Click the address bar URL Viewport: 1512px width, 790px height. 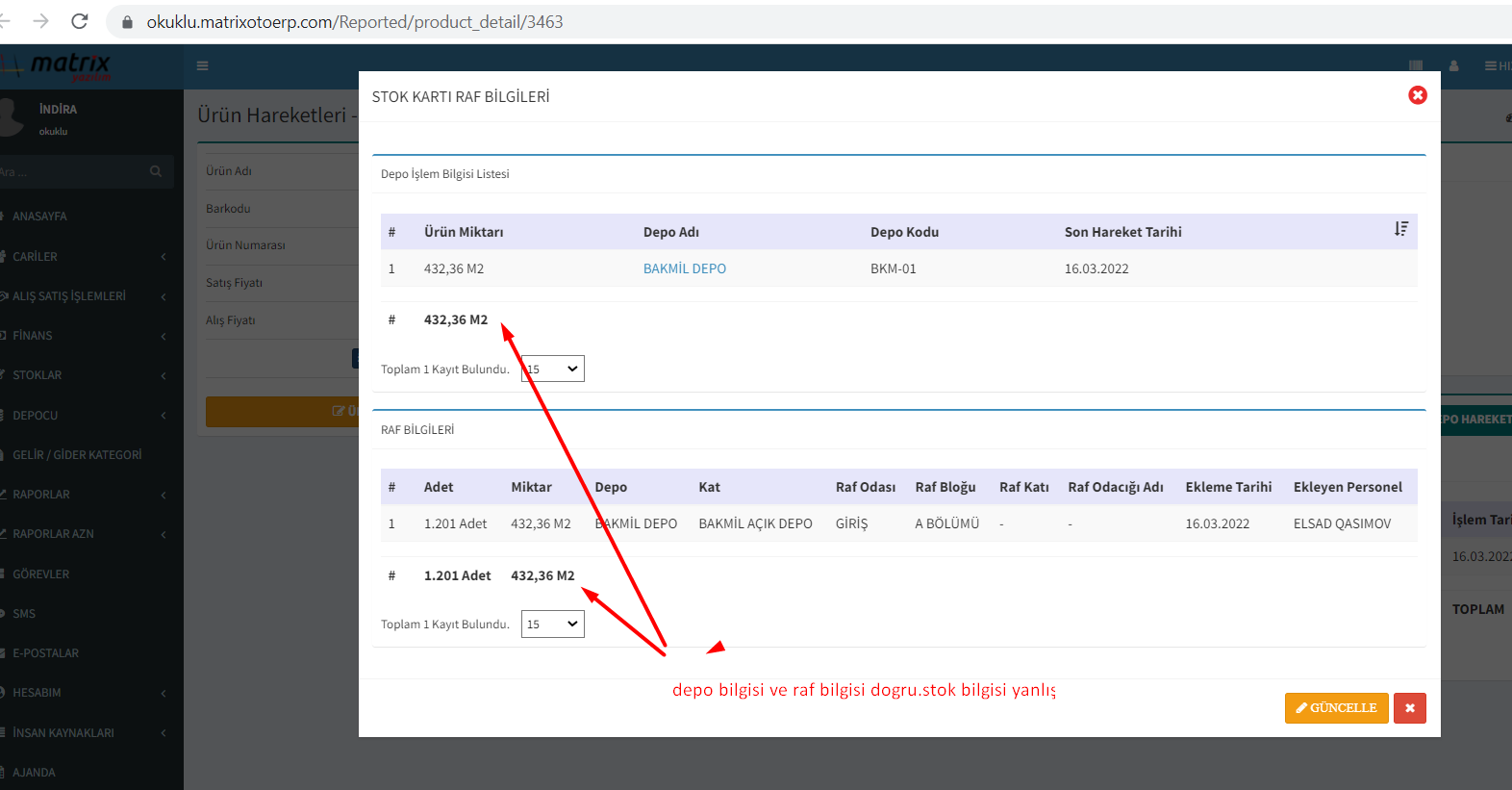[x=354, y=21]
